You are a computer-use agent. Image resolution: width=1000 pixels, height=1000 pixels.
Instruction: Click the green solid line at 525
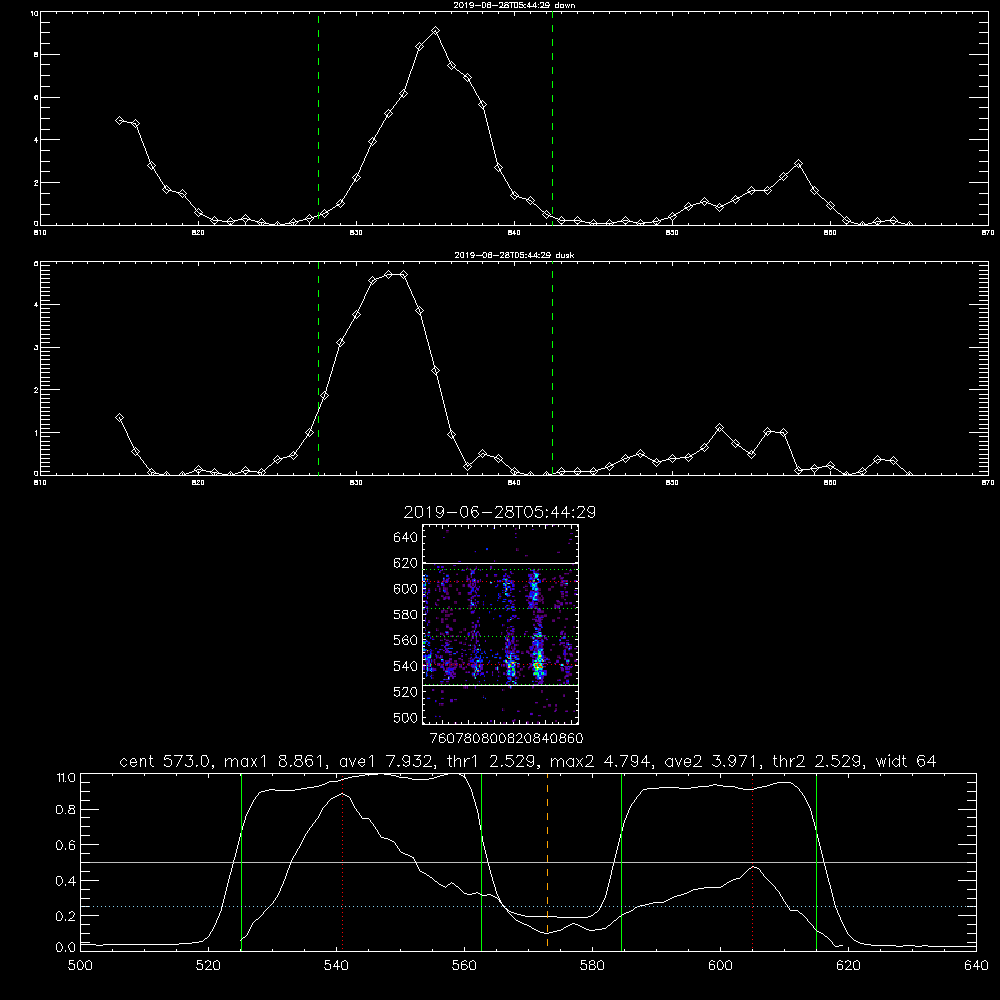click(x=241, y=862)
